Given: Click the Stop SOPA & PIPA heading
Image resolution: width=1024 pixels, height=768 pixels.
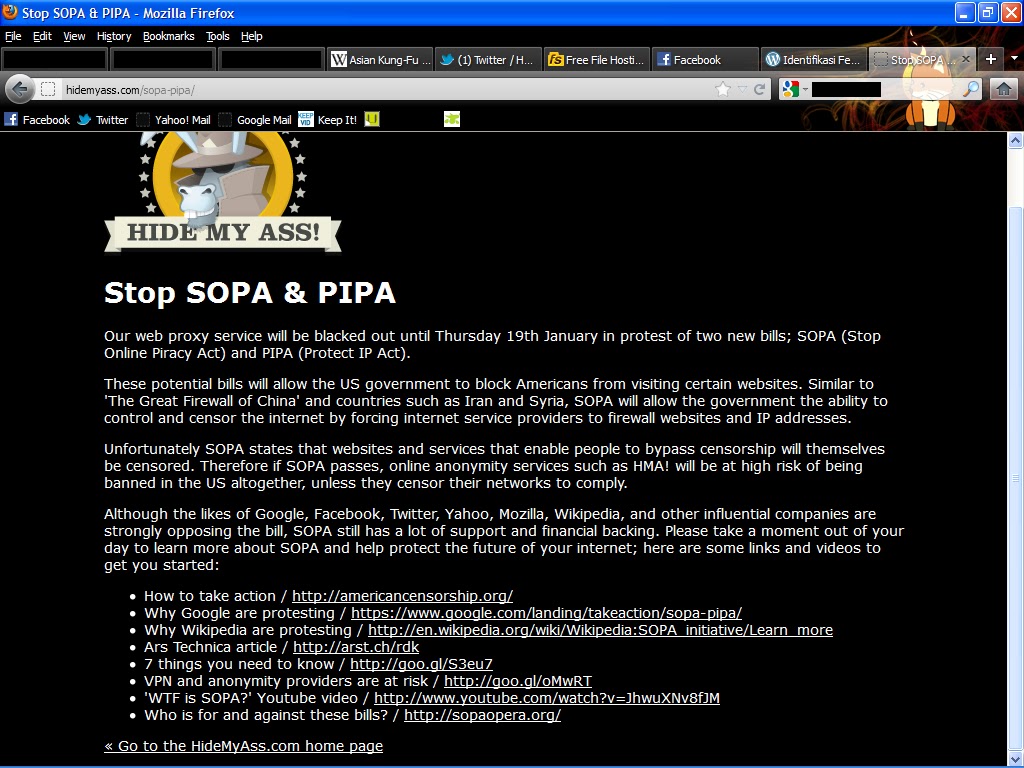Looking at the screenshot, I should coord(250,293).
